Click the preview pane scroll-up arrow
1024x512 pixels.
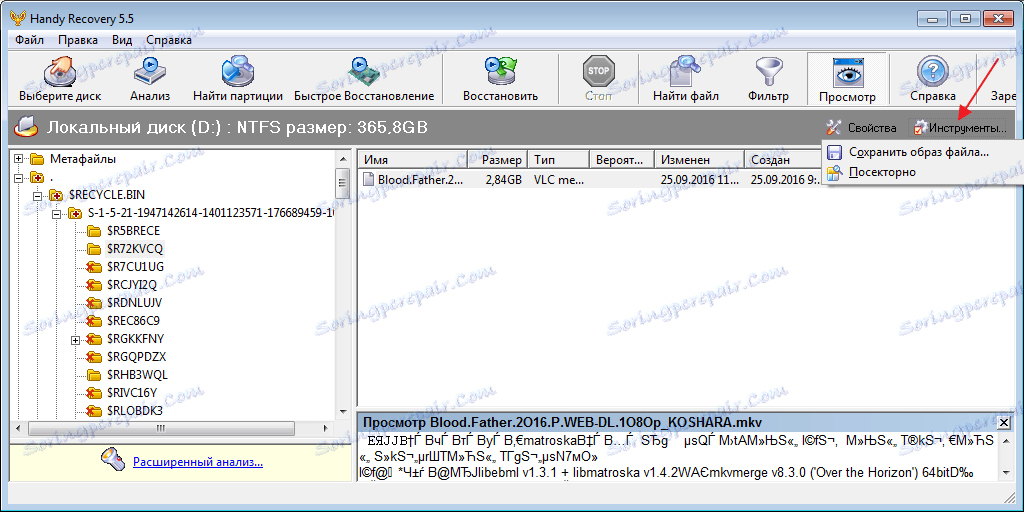click(x=1004, y=440)
